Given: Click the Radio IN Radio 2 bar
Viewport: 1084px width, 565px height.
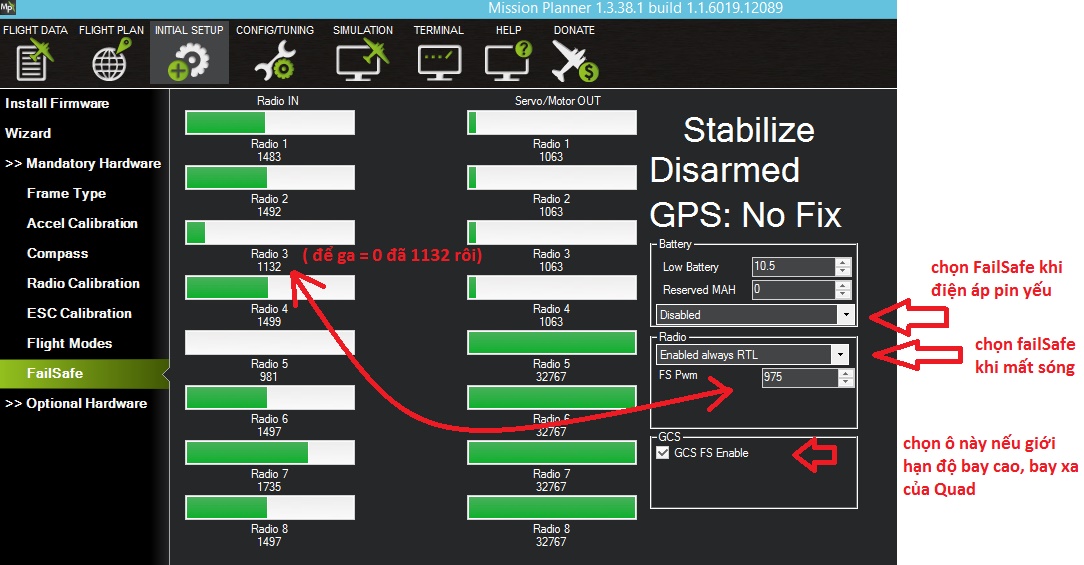Looking at the screenshot, I should (270, 177).
